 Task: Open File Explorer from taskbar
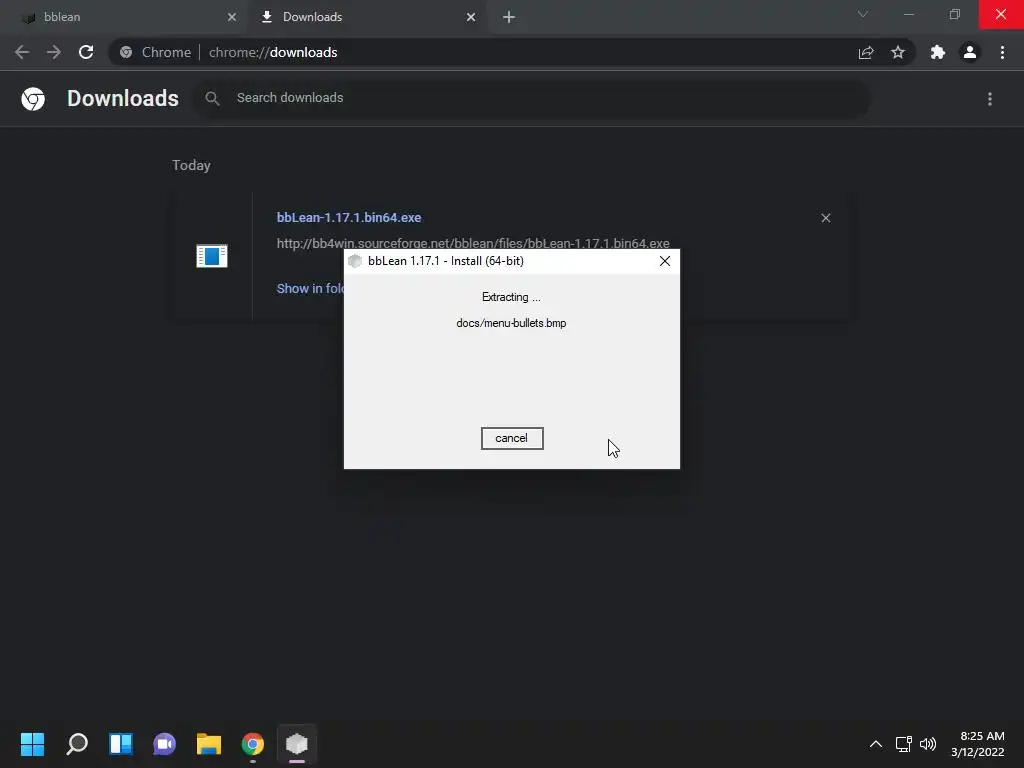[x=209, y=744]
